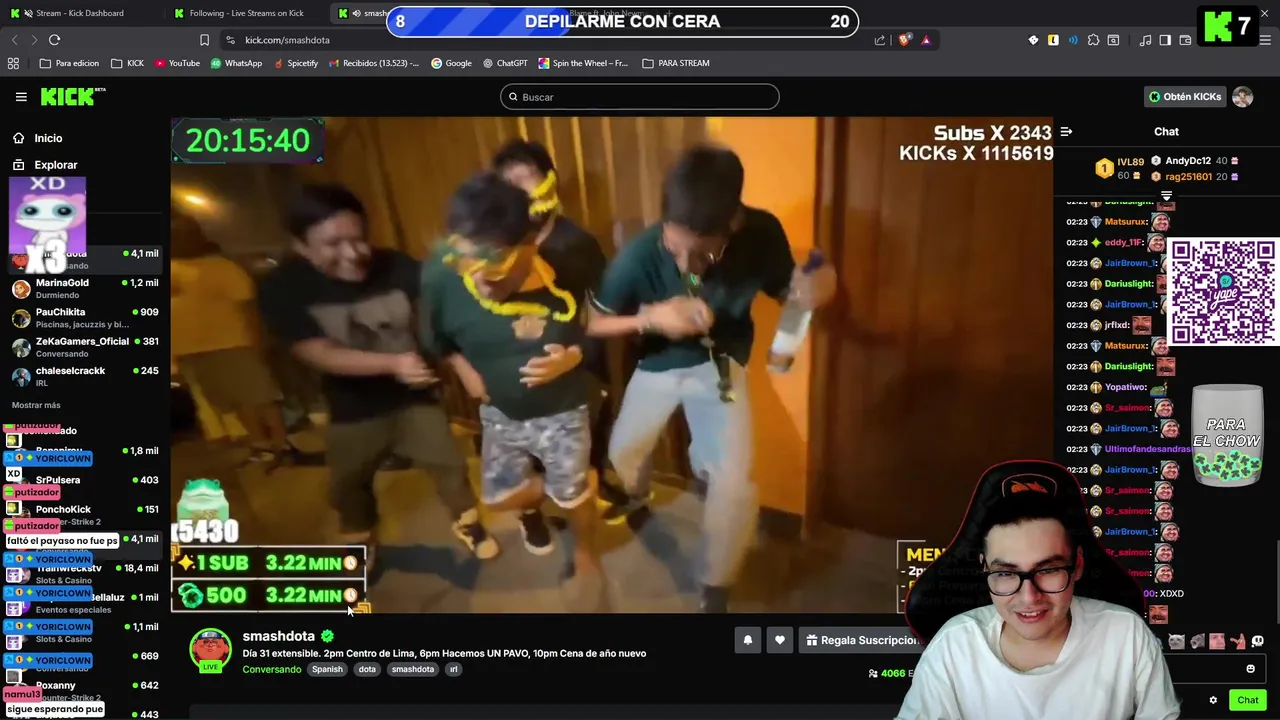Click the irl tag
The height and width of the screenshot is (720, 1280).
coord(453,669)
